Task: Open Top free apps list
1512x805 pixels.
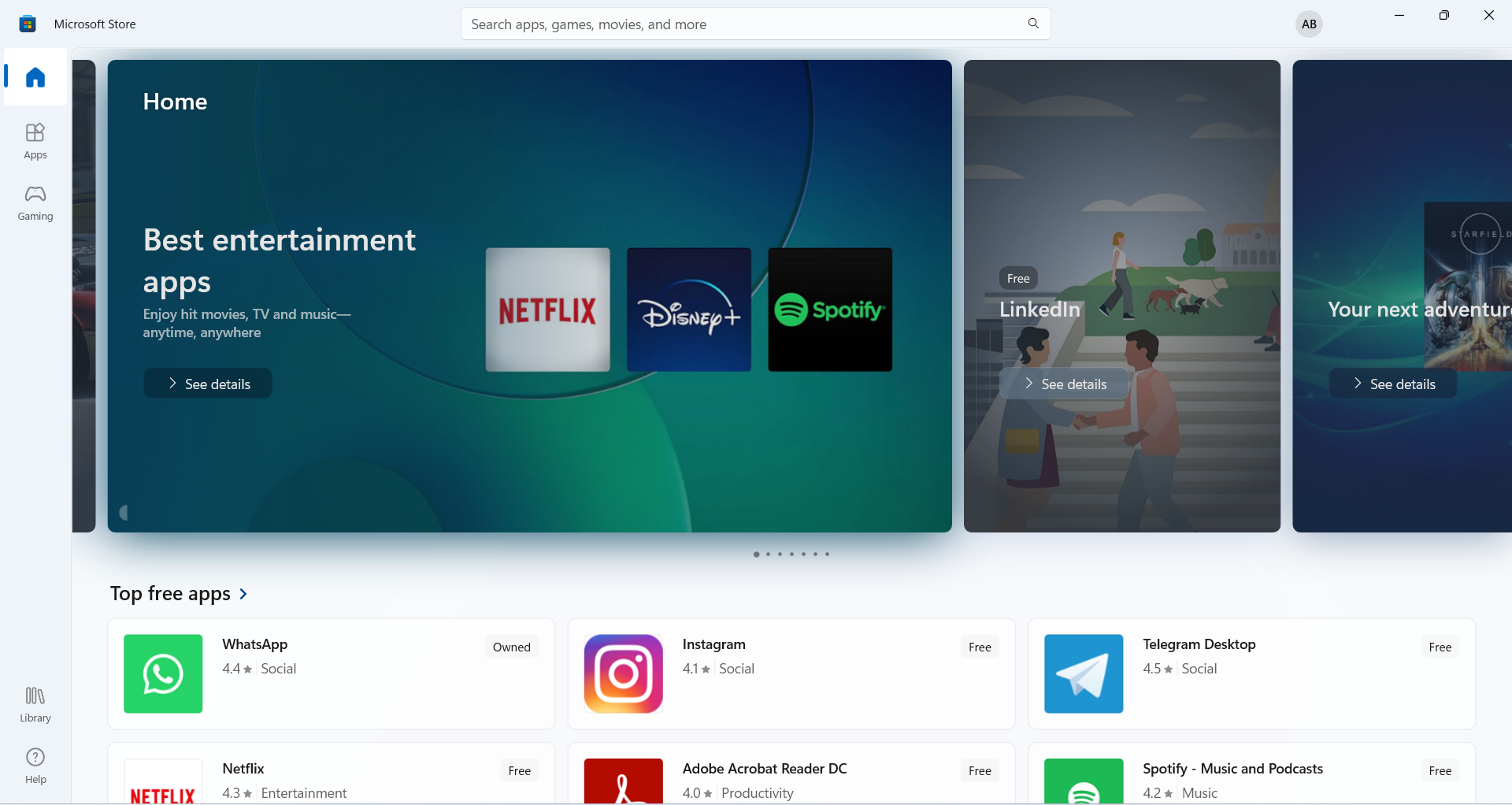Action: coord(179,593)
